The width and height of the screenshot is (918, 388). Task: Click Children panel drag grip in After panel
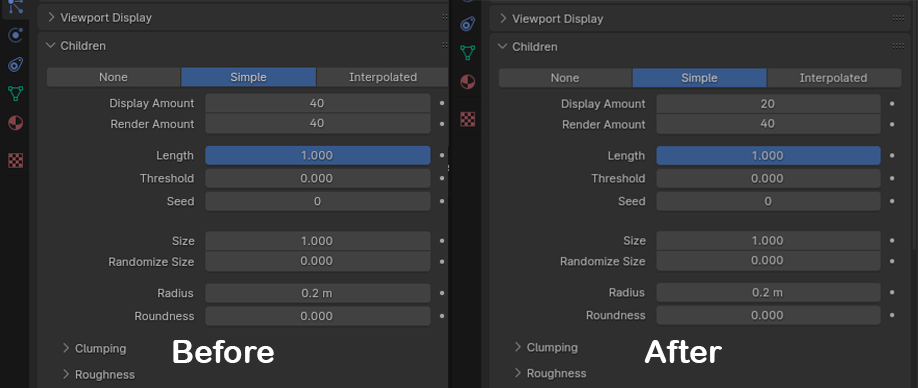click(x=898, y=46)
